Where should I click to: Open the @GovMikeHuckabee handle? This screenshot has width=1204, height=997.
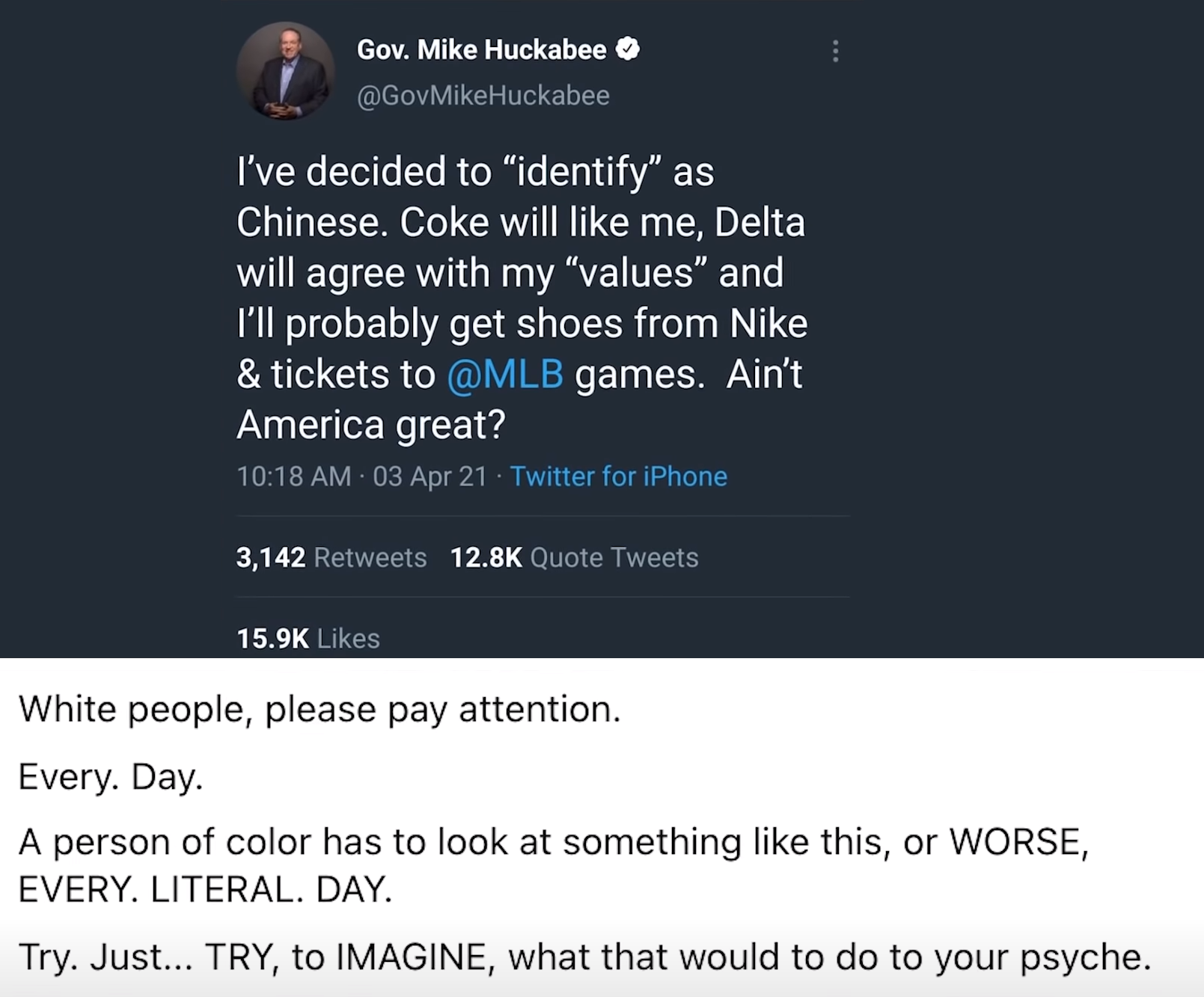[483, 96]
